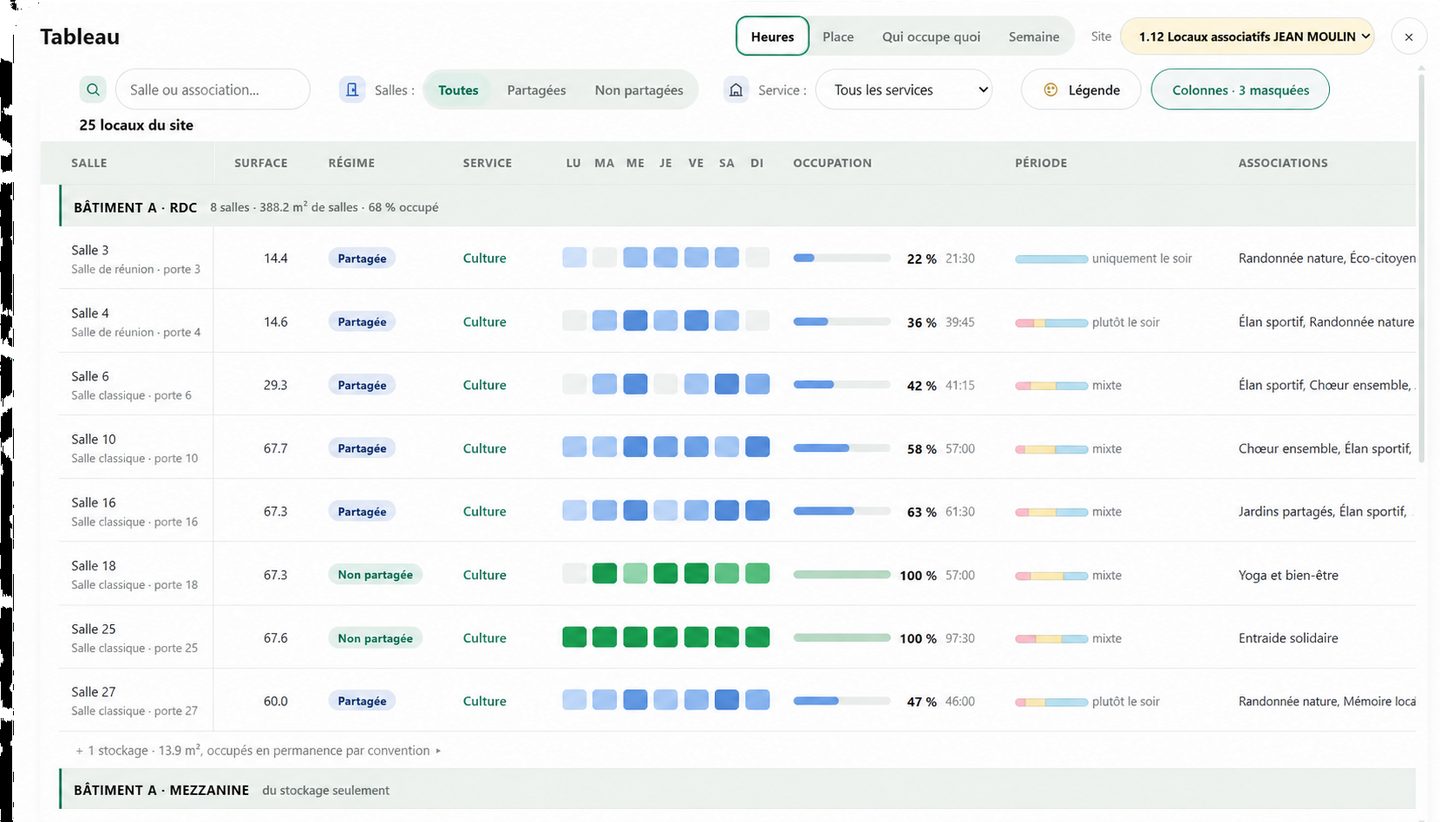
Task: Close the Tableau panel with X
Action: pyautogui.click(x=1408, y=37)
